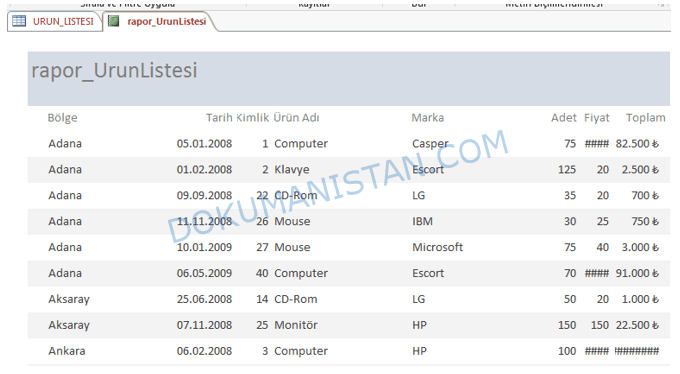The width and height of the screenshot is (680, 374).
Task: Click Kimlik value 40
Action: pyautogui.click(x=262, y=273)
